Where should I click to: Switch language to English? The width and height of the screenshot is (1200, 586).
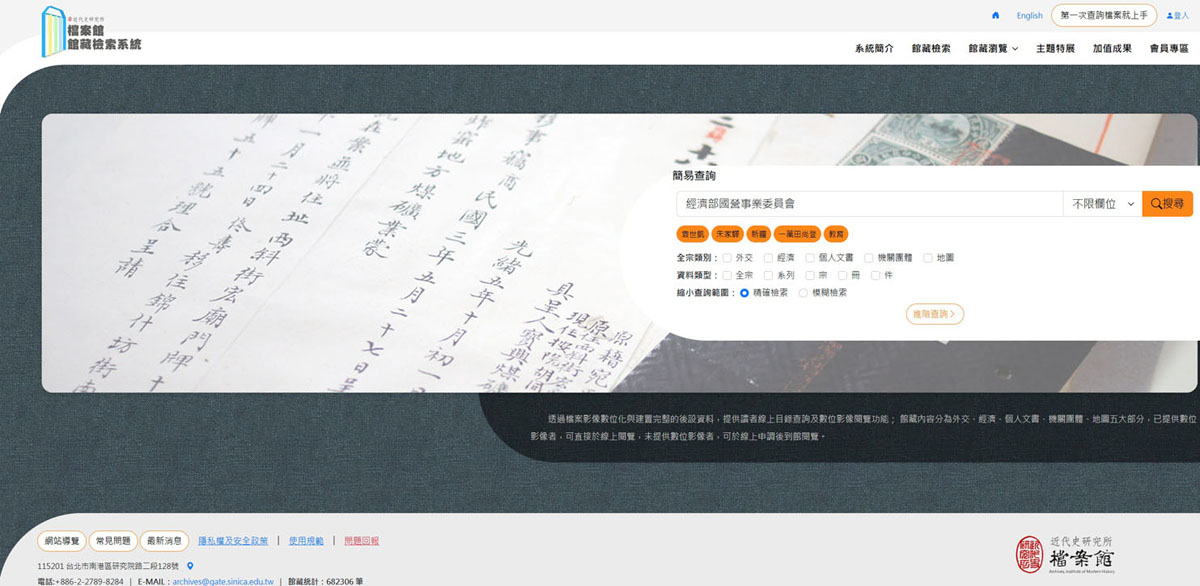tap(1030, 15)
